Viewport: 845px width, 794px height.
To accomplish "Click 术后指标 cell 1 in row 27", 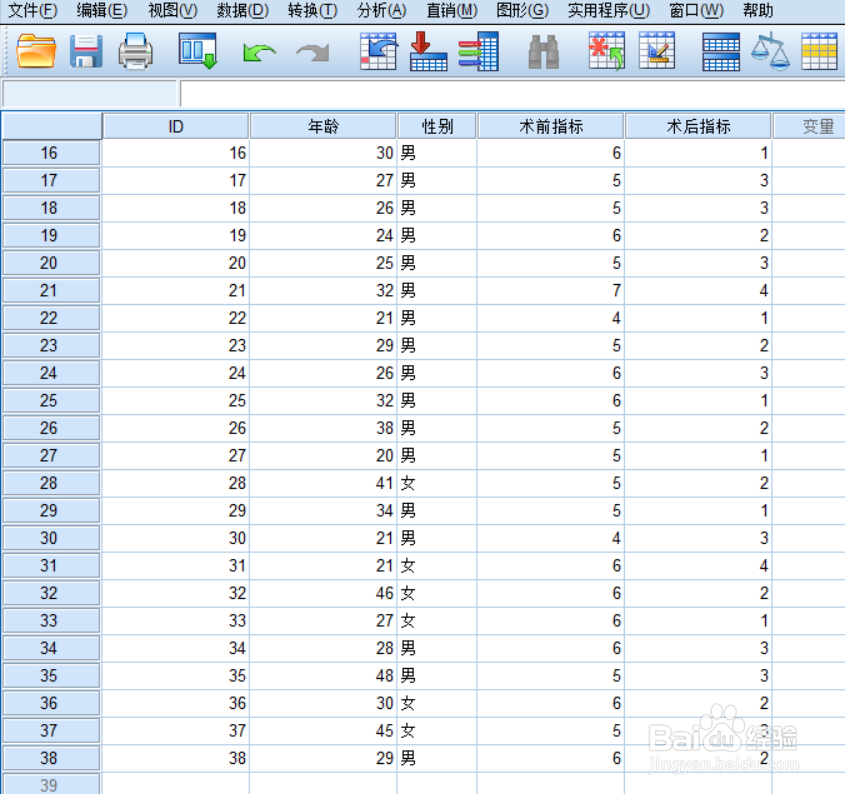I will [x=698, y=455].
